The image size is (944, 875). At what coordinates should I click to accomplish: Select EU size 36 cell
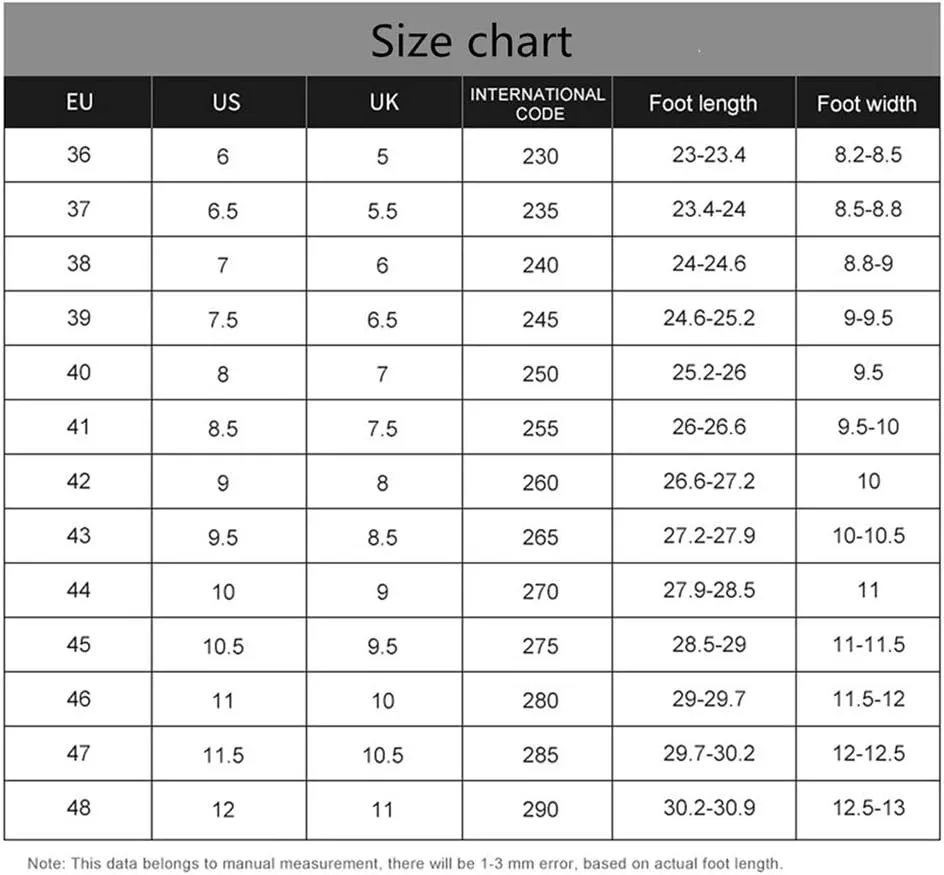point(78,155)
